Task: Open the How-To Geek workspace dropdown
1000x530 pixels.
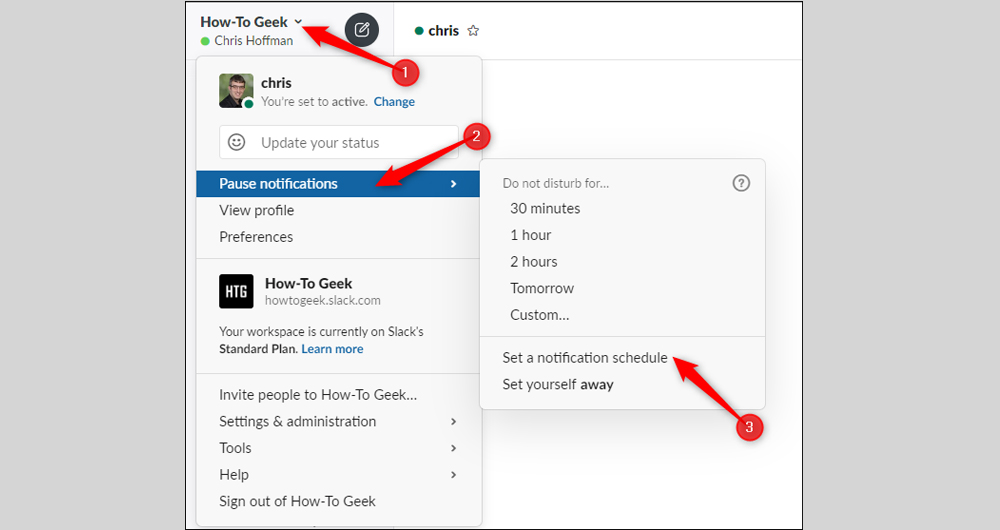Action: pos(251,22)
